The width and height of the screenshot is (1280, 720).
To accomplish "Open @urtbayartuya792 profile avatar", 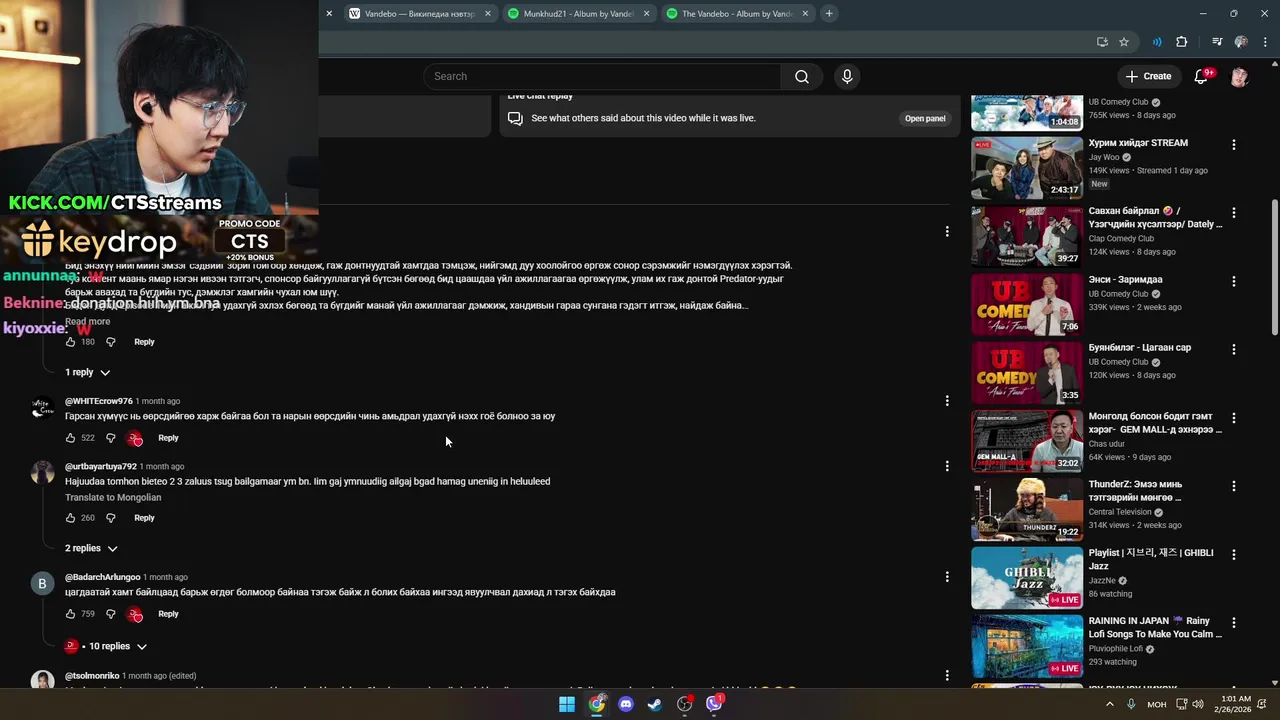I will pos(42,473).
